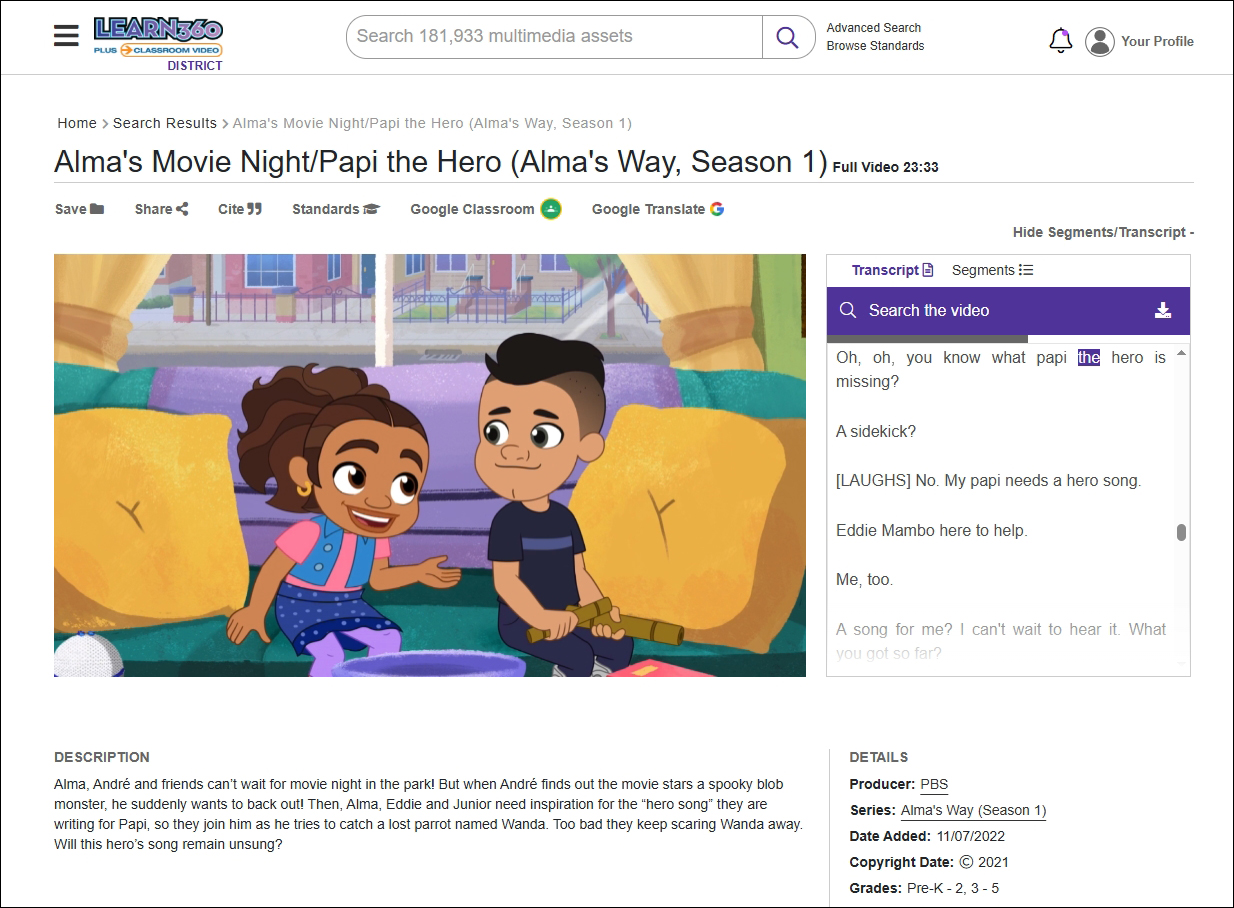Screen dimensions: 1234x908
Task: Click the Copyright Date 2021 value
Action: (x=984, y=862)
